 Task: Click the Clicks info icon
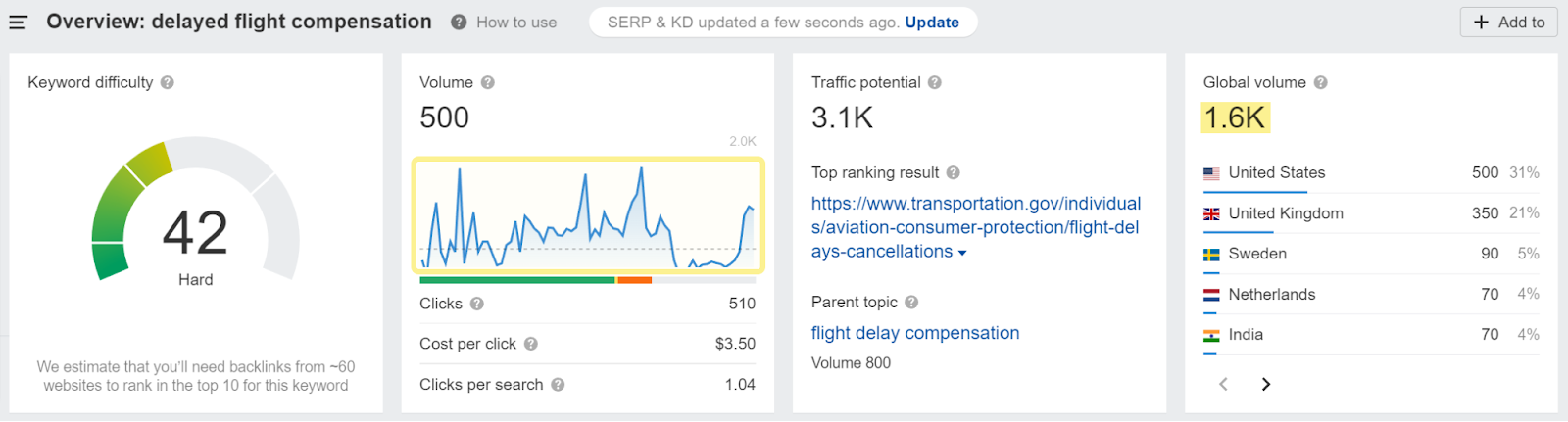tap(477, 304)
